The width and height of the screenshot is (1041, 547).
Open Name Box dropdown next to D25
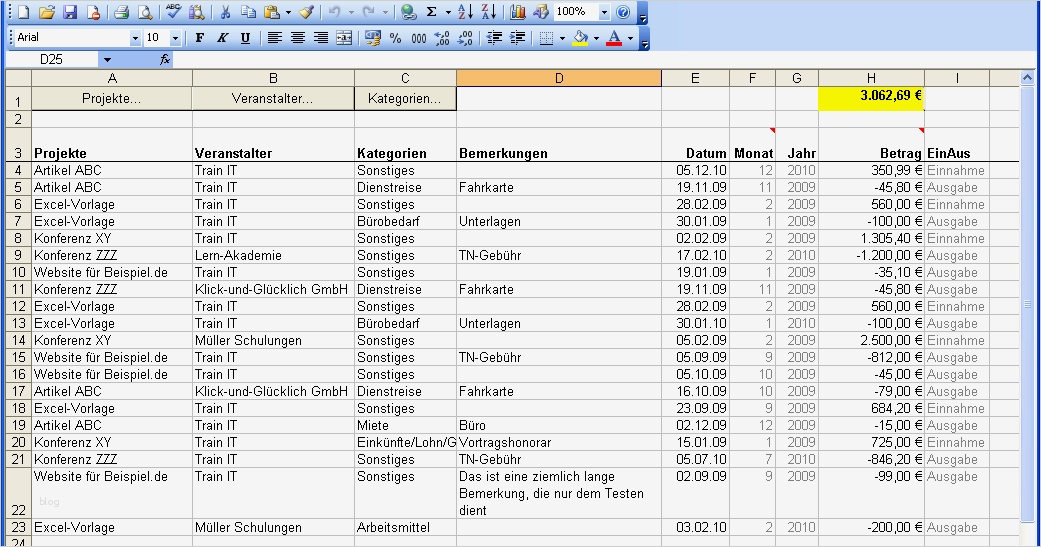[107, 60]
